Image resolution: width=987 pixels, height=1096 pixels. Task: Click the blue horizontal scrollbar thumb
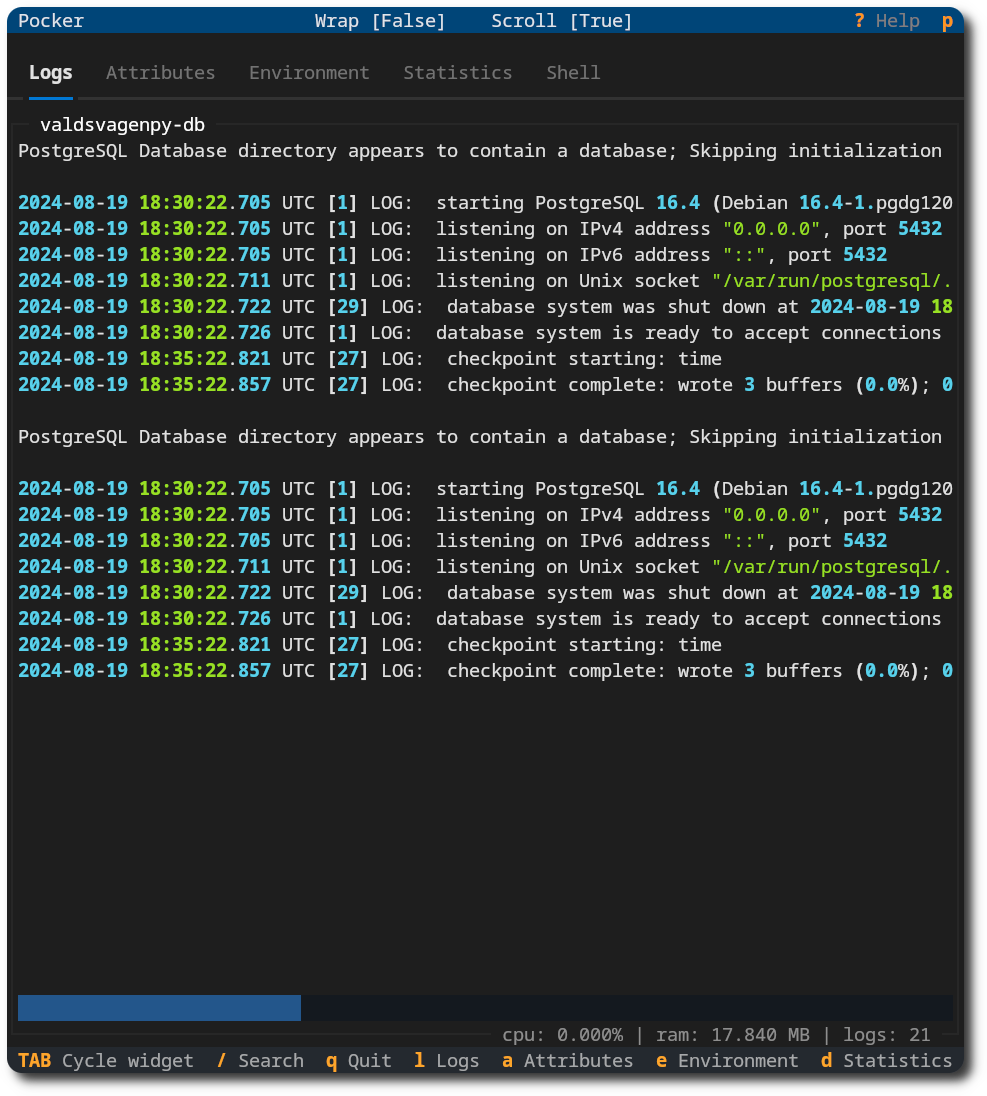[x=159, y=1008]
